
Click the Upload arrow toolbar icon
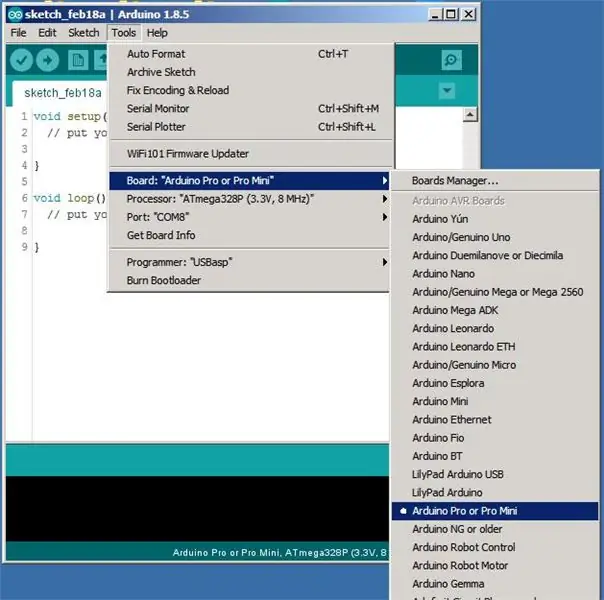pyautogui.click(x=47, y=60)
